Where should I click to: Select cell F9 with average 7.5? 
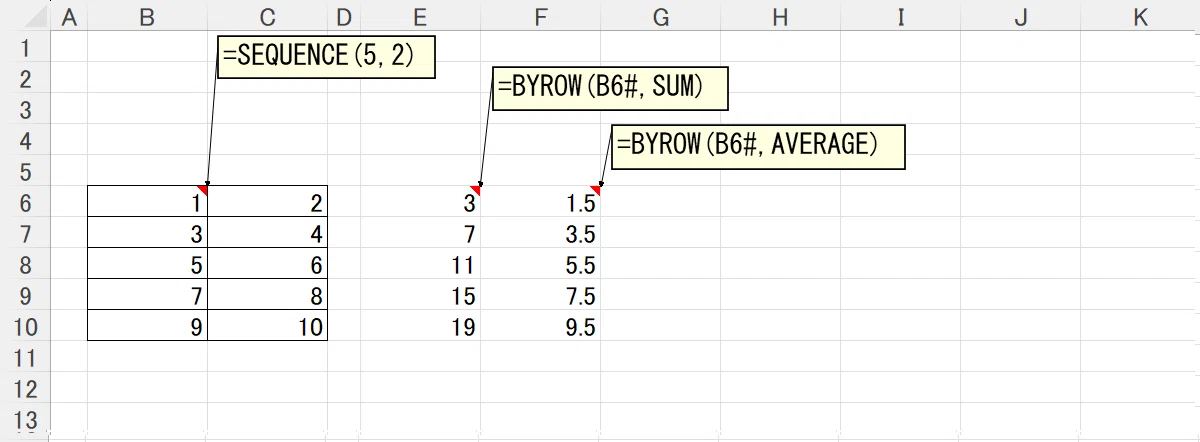point(541,295)
